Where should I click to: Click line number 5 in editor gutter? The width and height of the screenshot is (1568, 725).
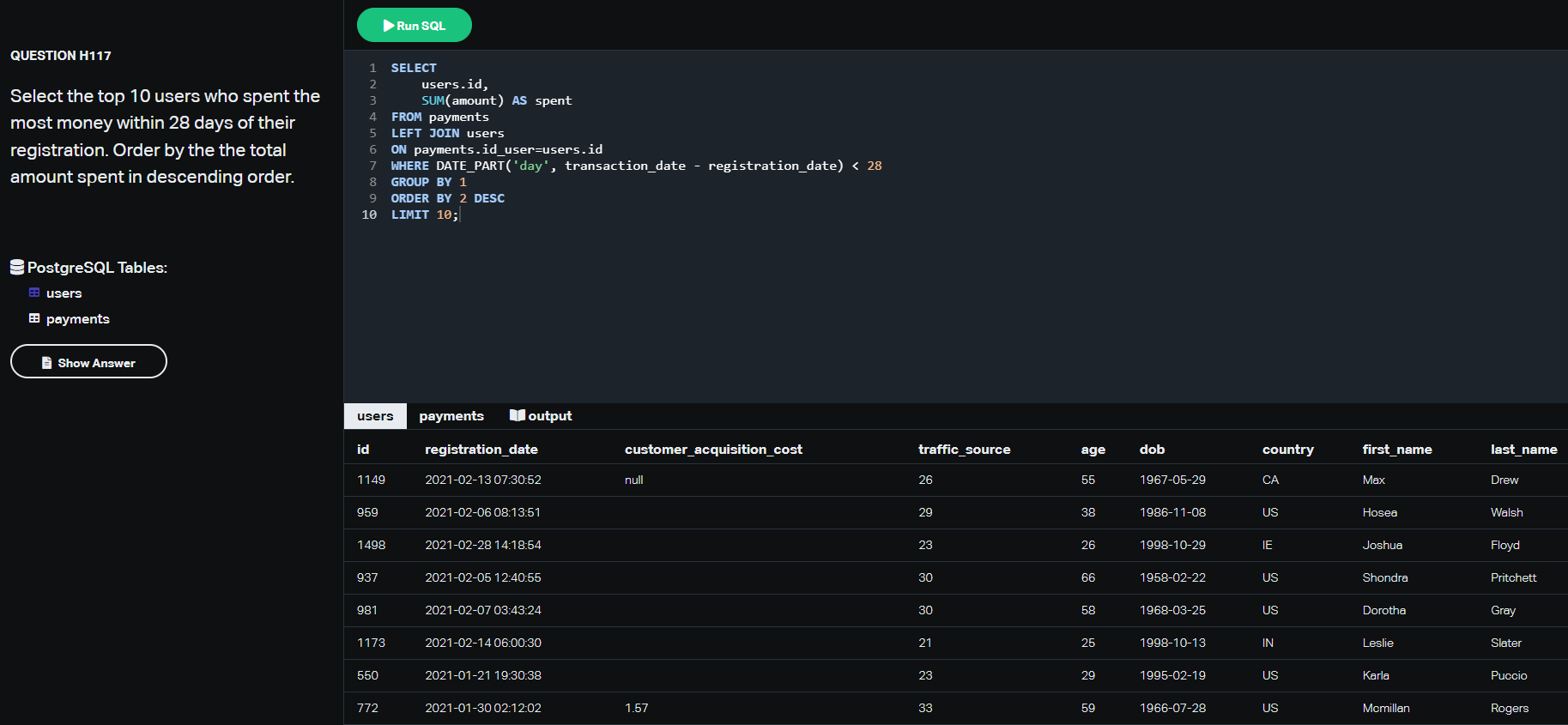point(372,133)
